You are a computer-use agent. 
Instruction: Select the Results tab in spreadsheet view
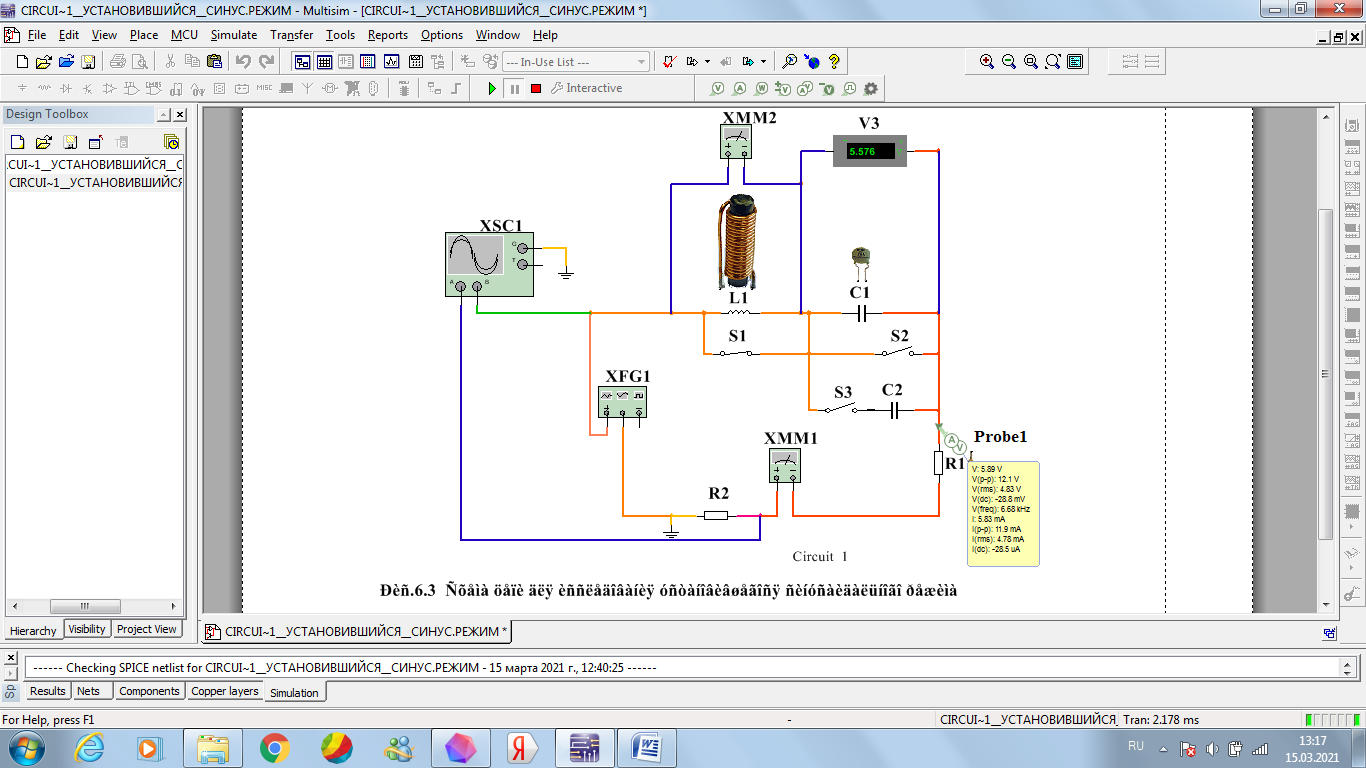click(x=47, y=691)
